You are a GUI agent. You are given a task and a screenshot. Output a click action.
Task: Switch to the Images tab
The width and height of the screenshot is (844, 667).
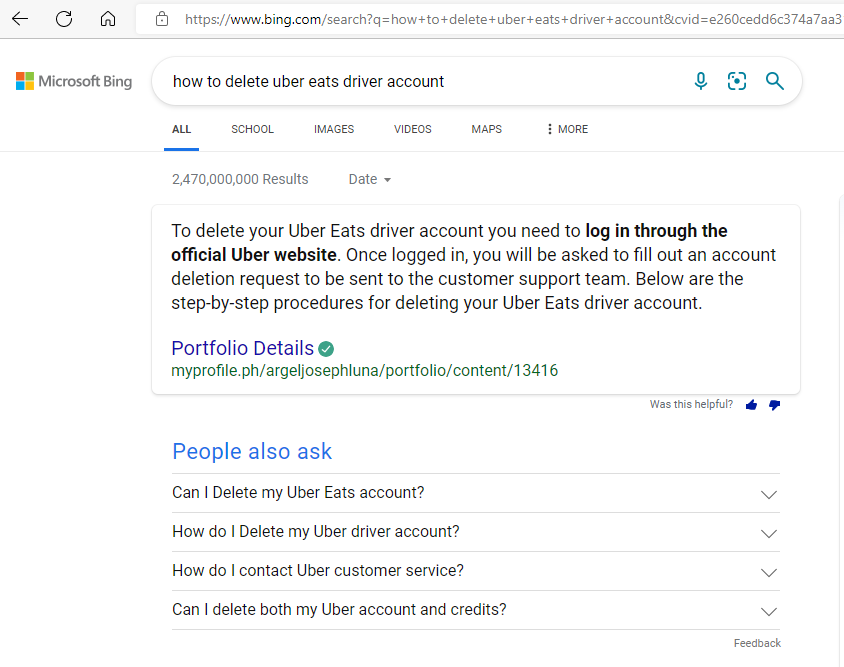coord(334,129)
